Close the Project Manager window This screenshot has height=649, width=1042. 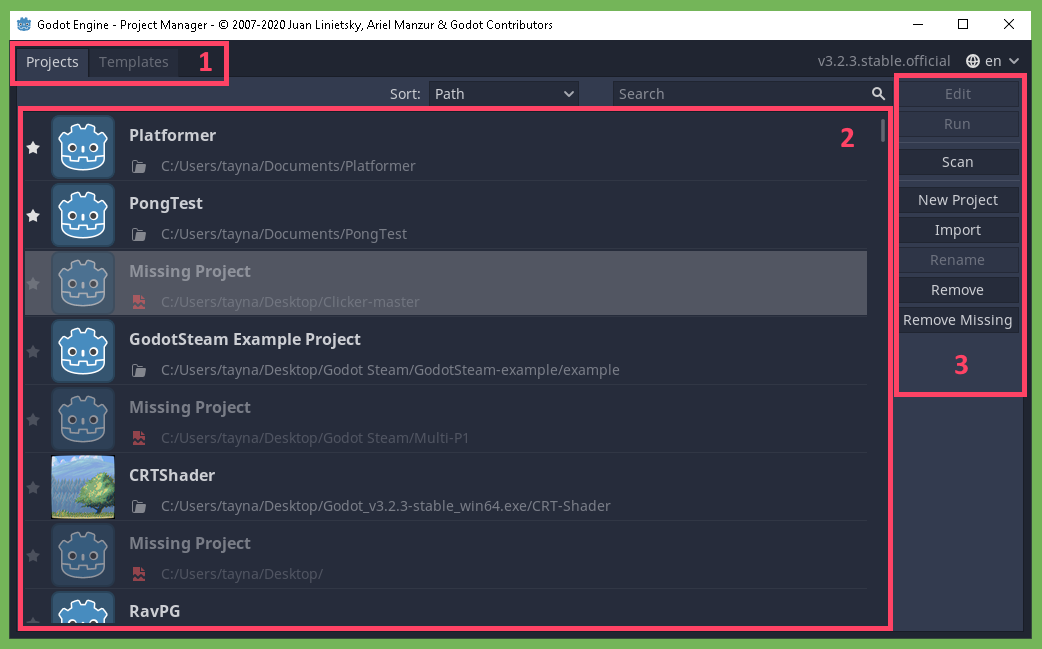1009,25
